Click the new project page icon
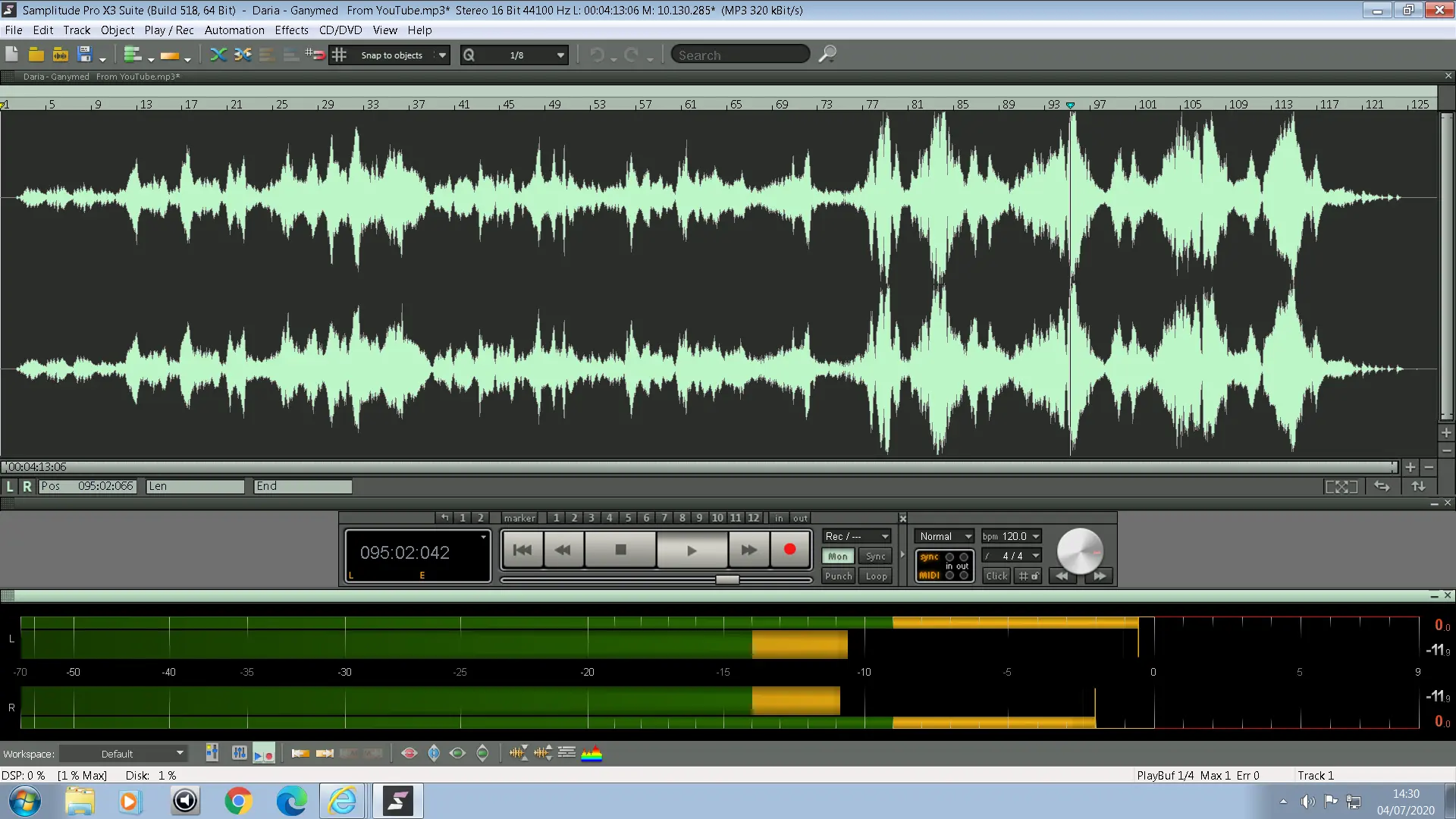Viewport: 1456px width, 819px height. 12,55
